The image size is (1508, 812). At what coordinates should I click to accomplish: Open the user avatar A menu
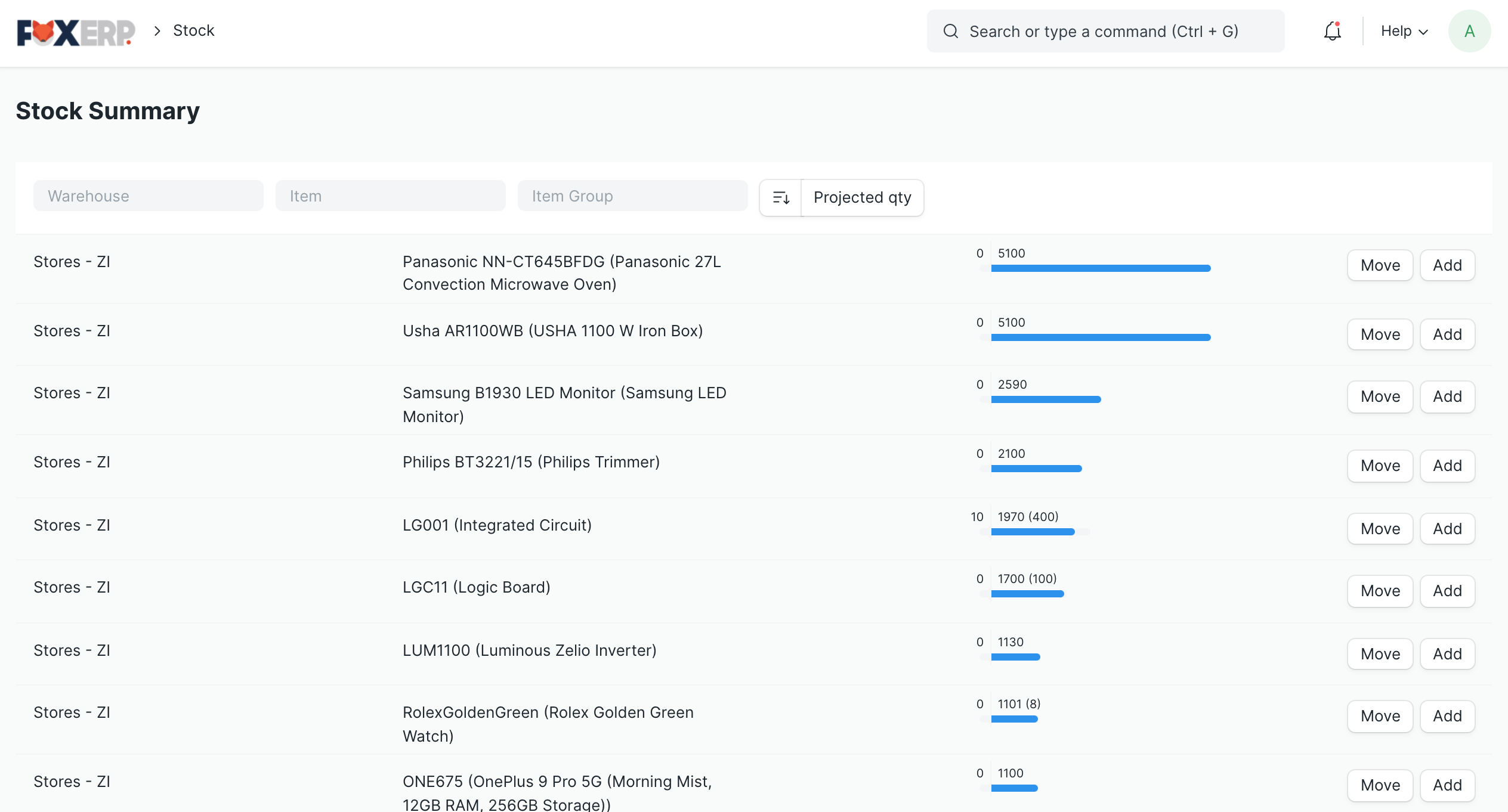[1469, 31]
